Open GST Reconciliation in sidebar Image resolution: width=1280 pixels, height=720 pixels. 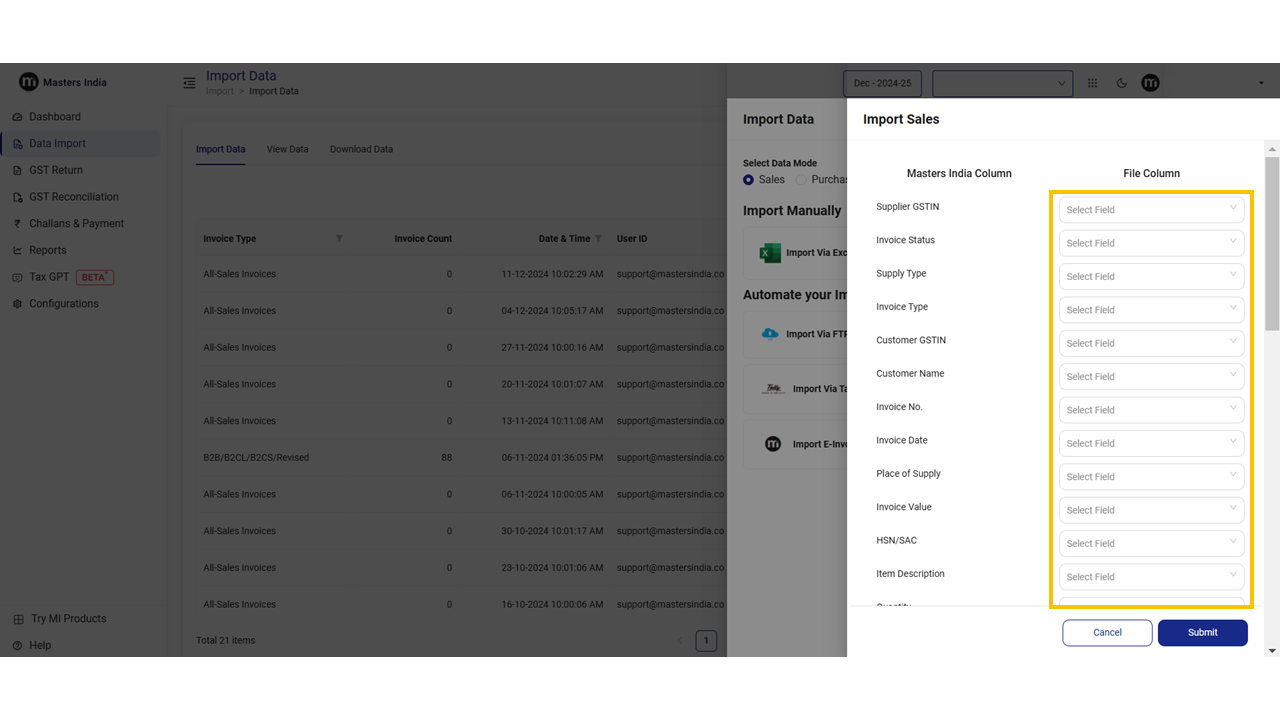73,197
